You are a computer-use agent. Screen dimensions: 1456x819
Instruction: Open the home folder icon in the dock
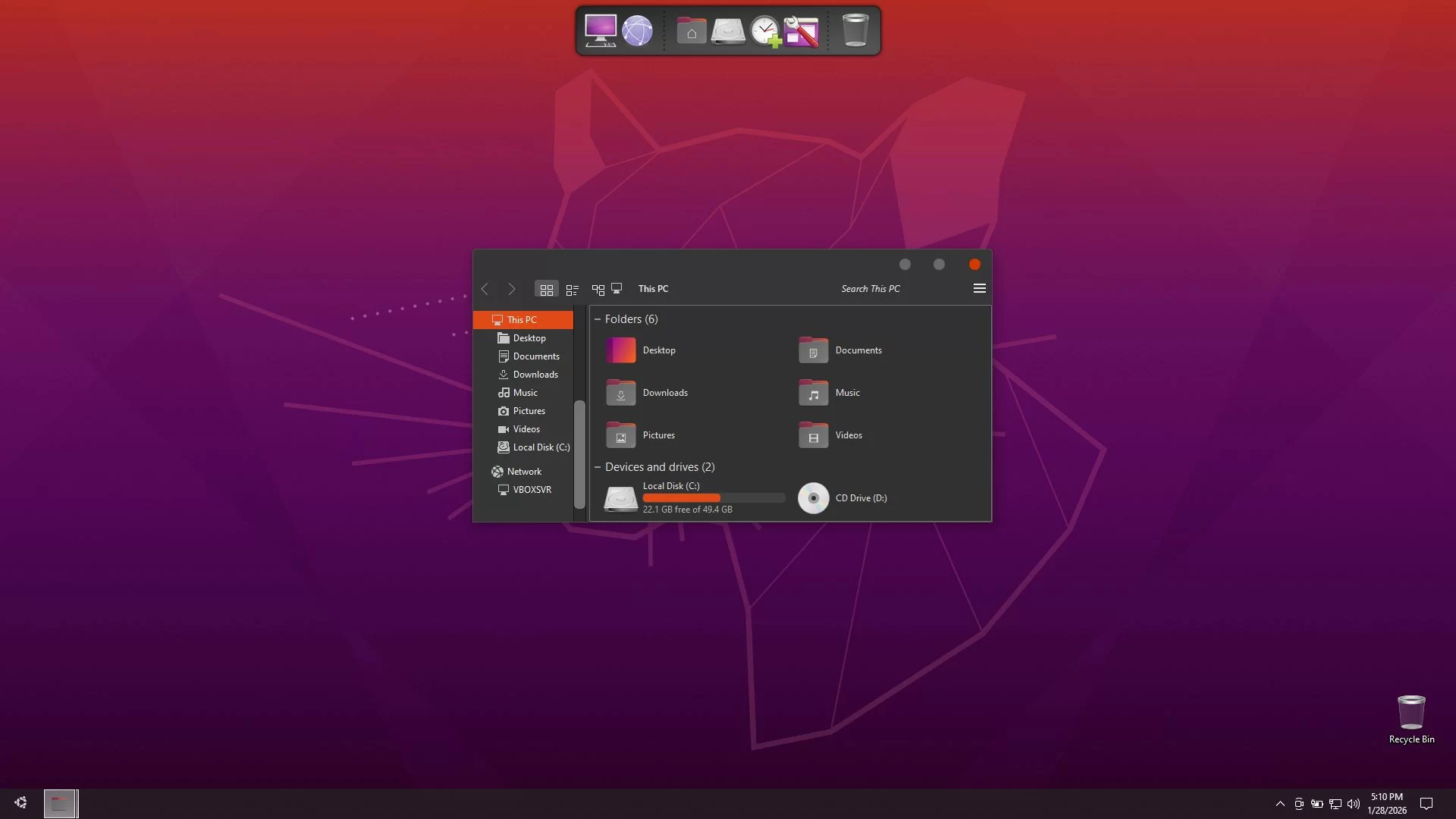point(691,31)
